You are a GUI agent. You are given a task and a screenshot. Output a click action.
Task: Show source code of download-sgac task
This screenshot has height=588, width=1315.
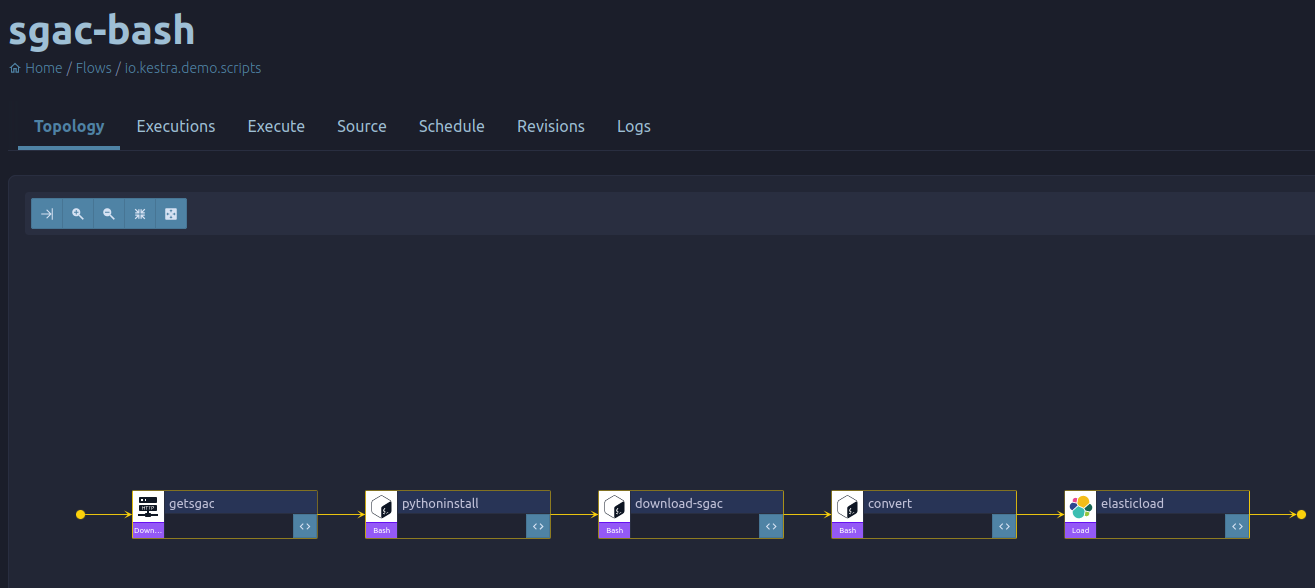[x=771, y=526]
